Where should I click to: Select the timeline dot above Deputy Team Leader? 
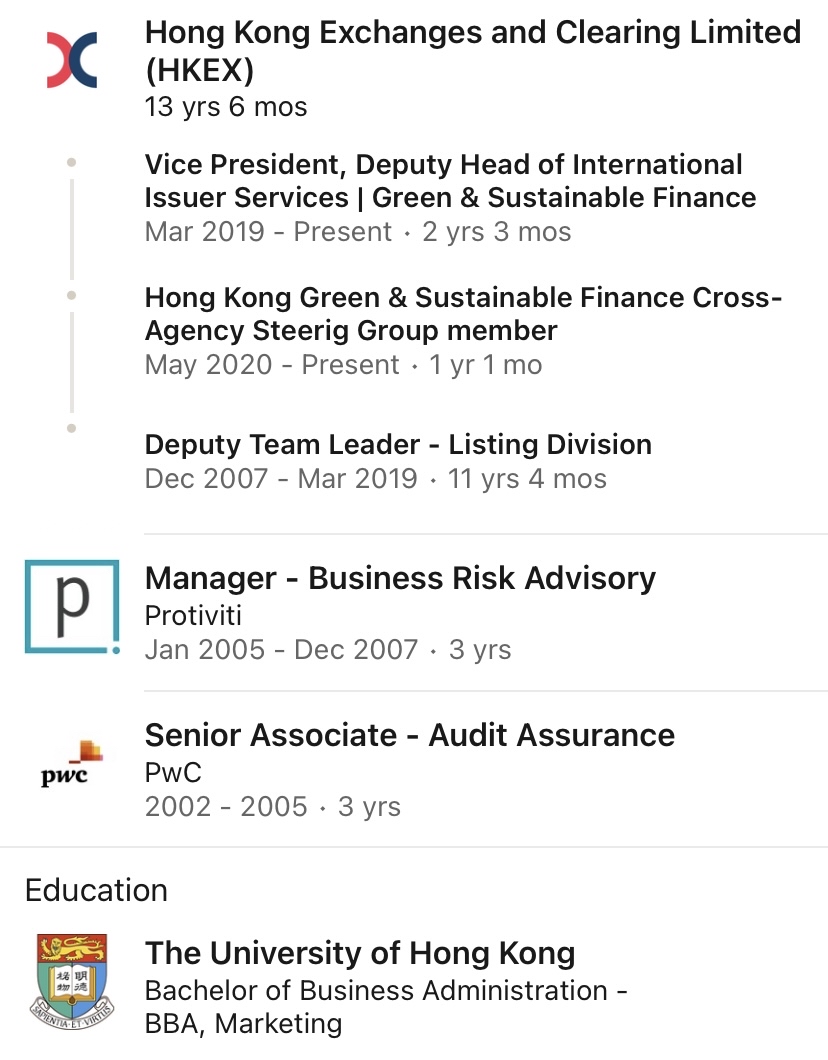[x=72, y=428]
